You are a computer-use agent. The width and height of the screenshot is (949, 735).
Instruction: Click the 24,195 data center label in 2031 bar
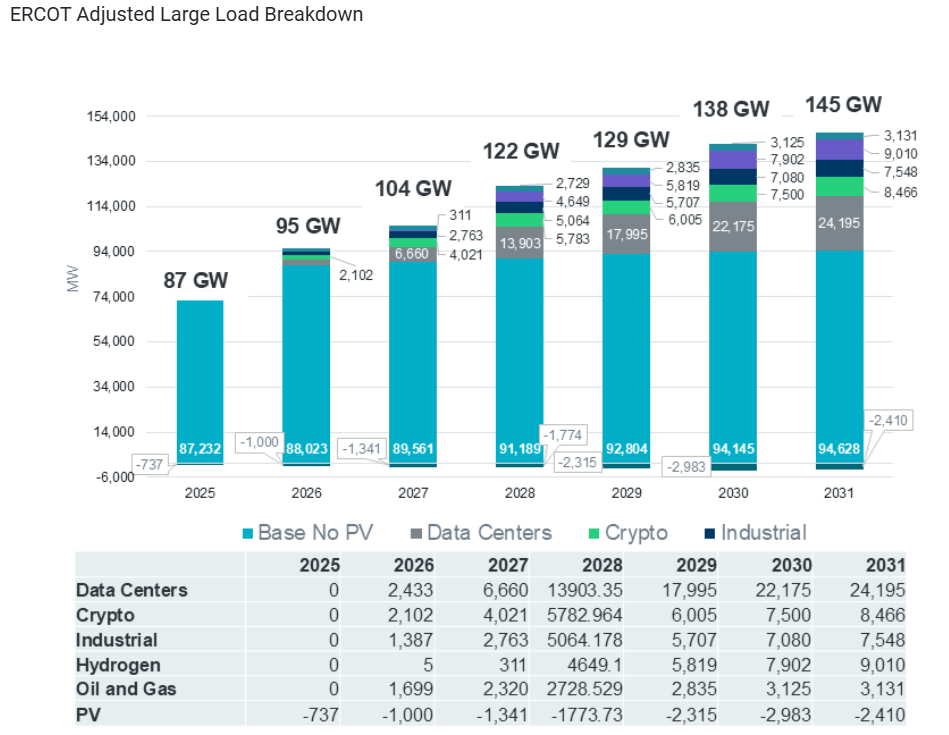[x=839, y=223]
